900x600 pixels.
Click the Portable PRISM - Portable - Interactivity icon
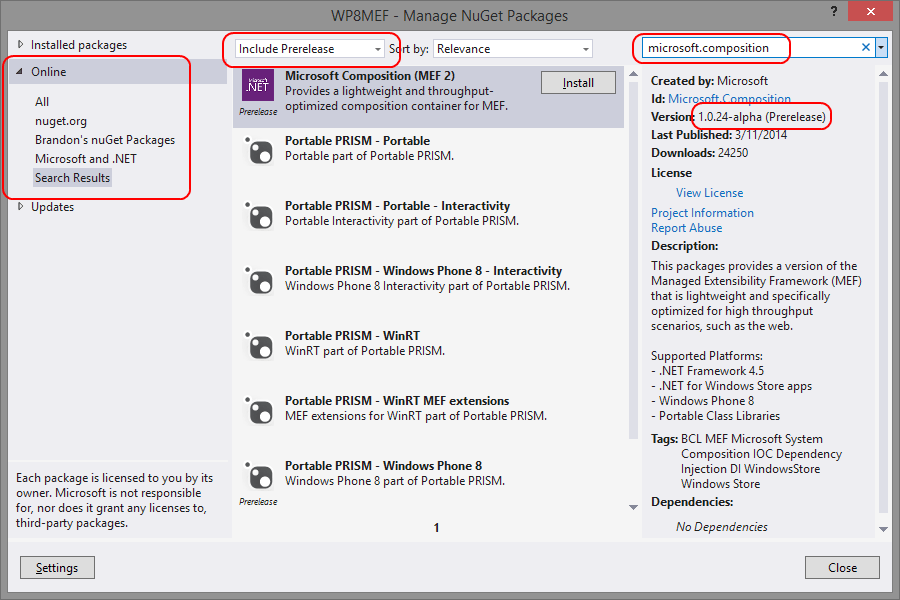(x=259, y=216)
